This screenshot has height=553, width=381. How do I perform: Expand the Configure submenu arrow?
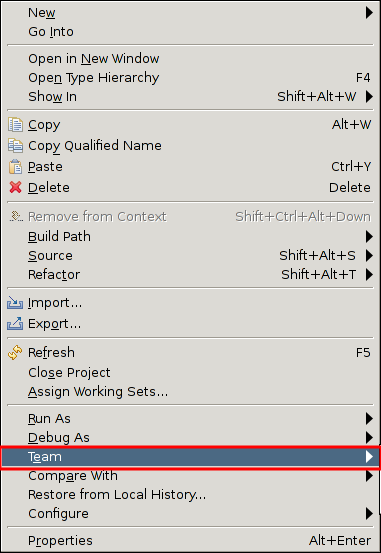(369, 514)
